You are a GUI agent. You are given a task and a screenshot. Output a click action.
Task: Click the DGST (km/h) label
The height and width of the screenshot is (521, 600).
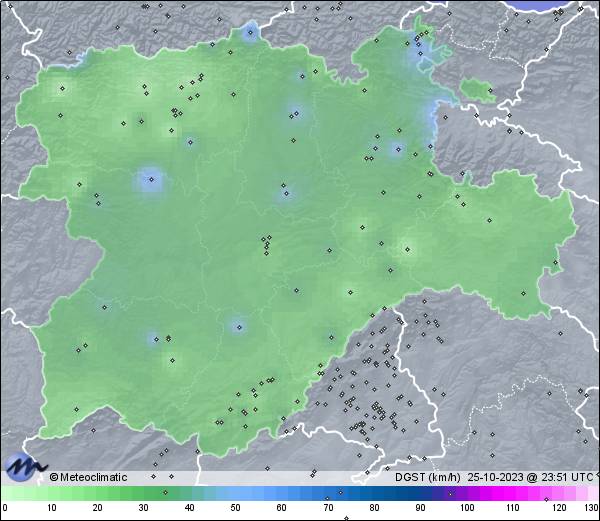tap(428, 477)
